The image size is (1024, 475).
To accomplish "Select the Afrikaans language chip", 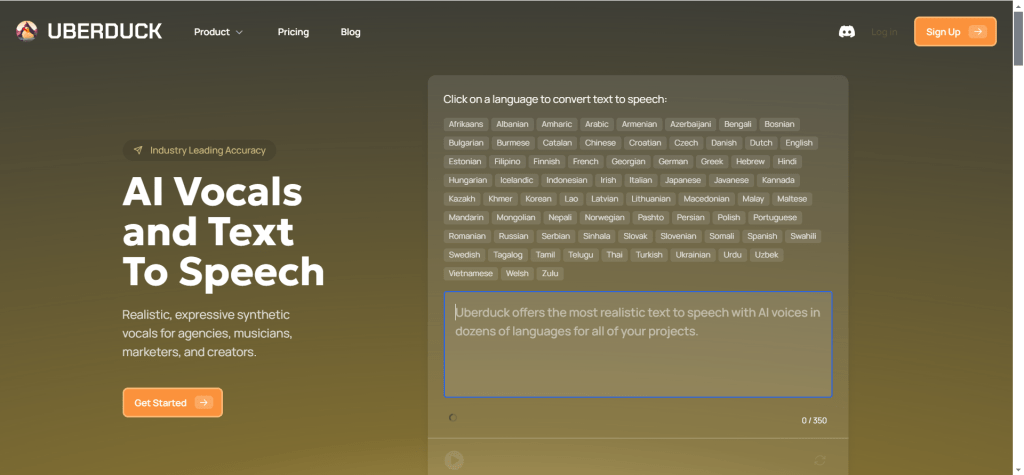I will pos(465,124).
